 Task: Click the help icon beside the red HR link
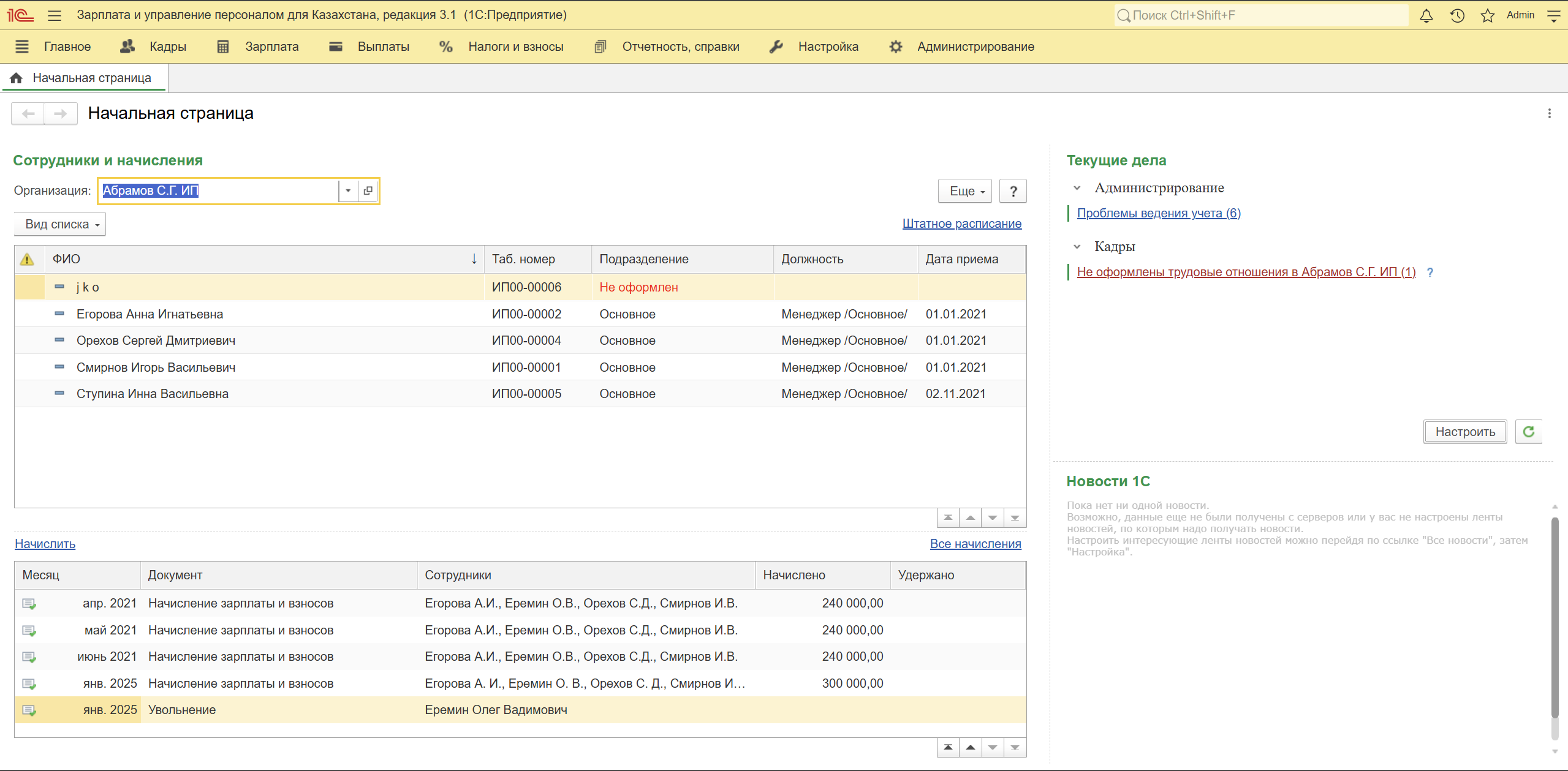pos(1430,273)
